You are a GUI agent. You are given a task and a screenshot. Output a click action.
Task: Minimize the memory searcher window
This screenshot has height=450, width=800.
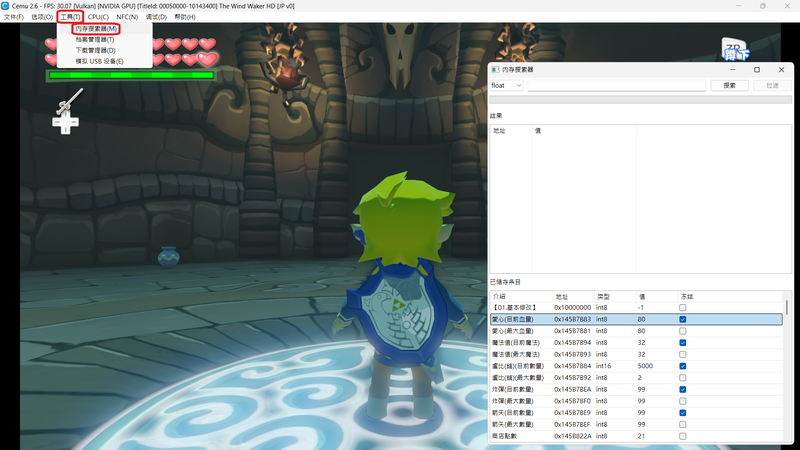tap(733, 69)
